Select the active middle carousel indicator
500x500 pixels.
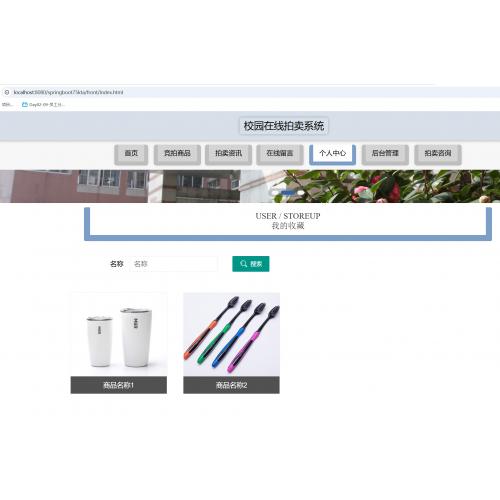288,192
